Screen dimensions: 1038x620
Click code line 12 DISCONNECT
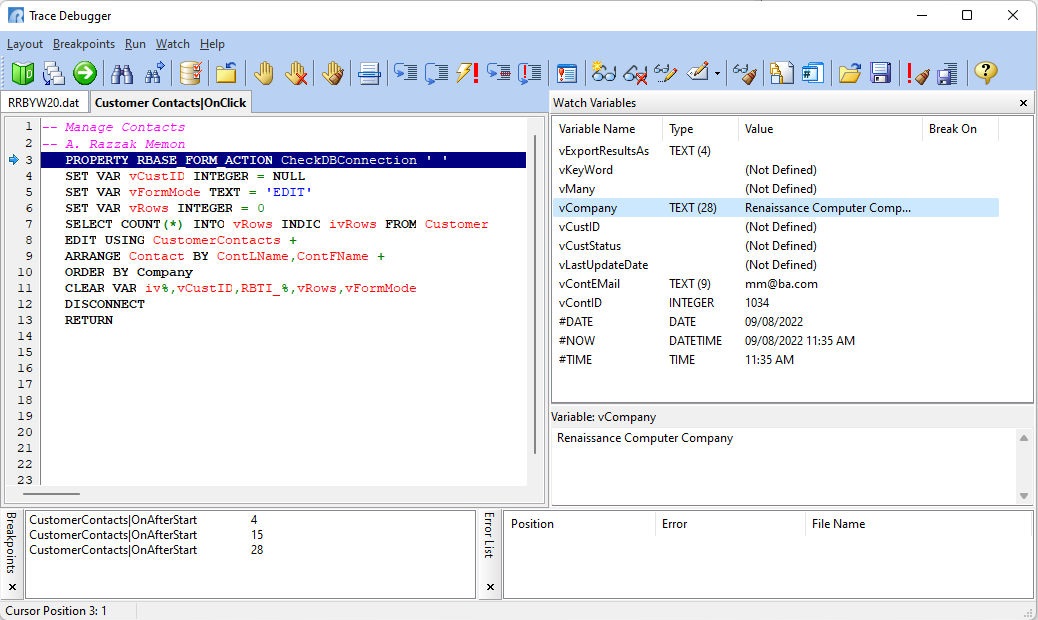[x=105, y=304]
